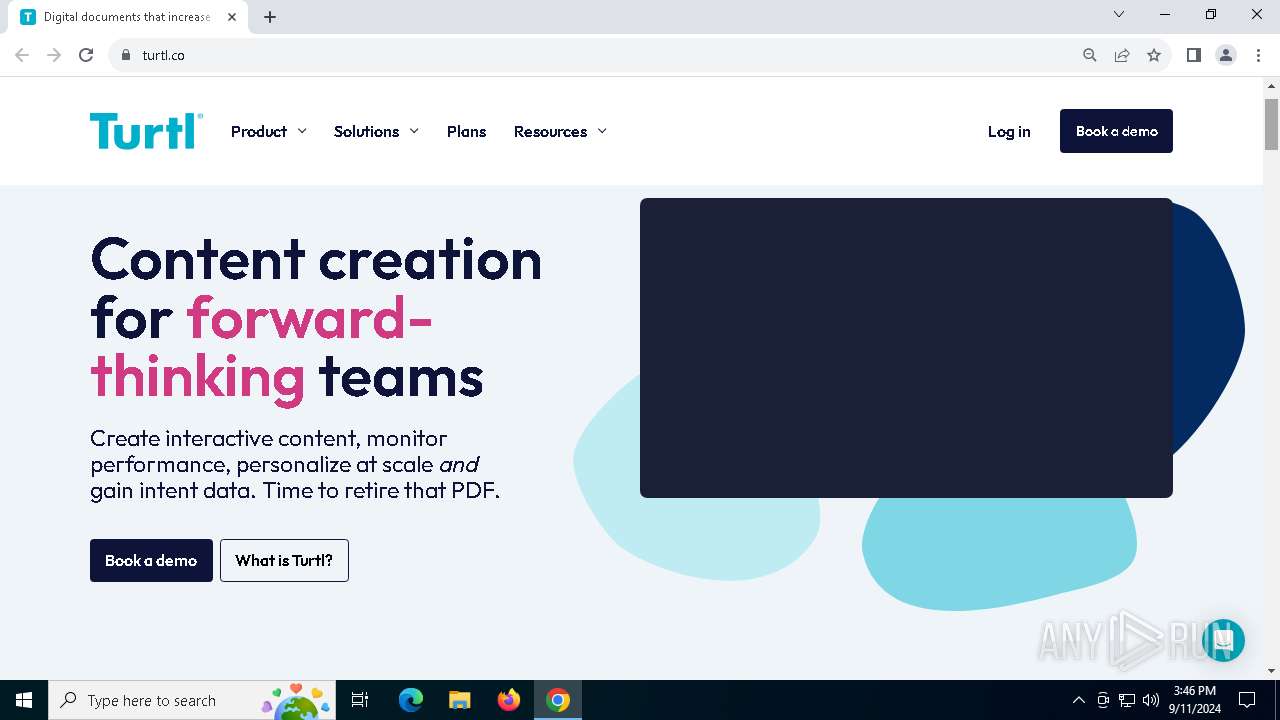Bookmark this page with the star icon
Image resolution: width=1280 pixels, height=720 pixels.
pyautogui.click(x=1154, y=55)
